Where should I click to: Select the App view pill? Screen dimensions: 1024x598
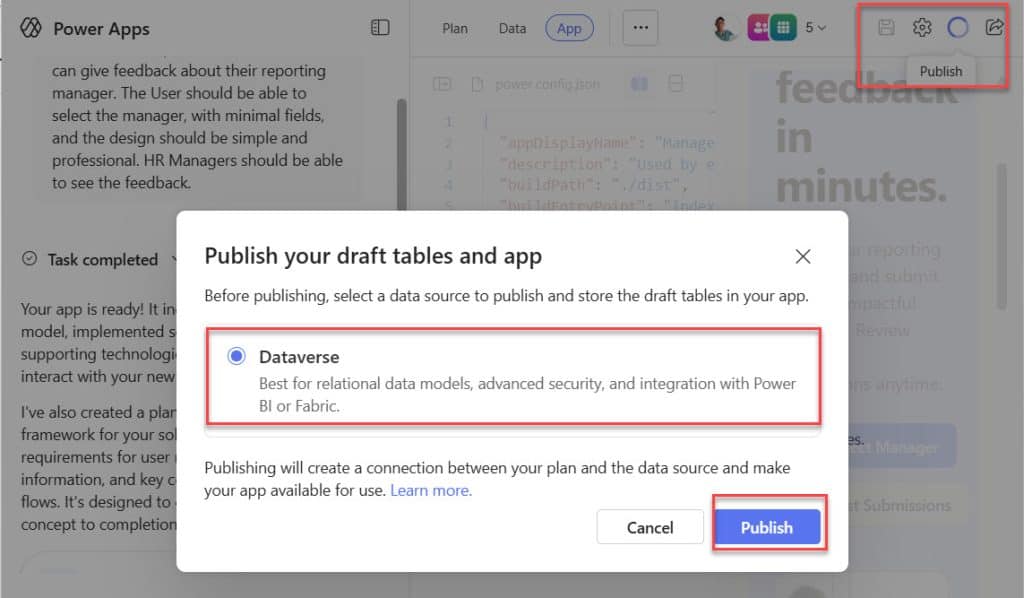click(569, 29)
